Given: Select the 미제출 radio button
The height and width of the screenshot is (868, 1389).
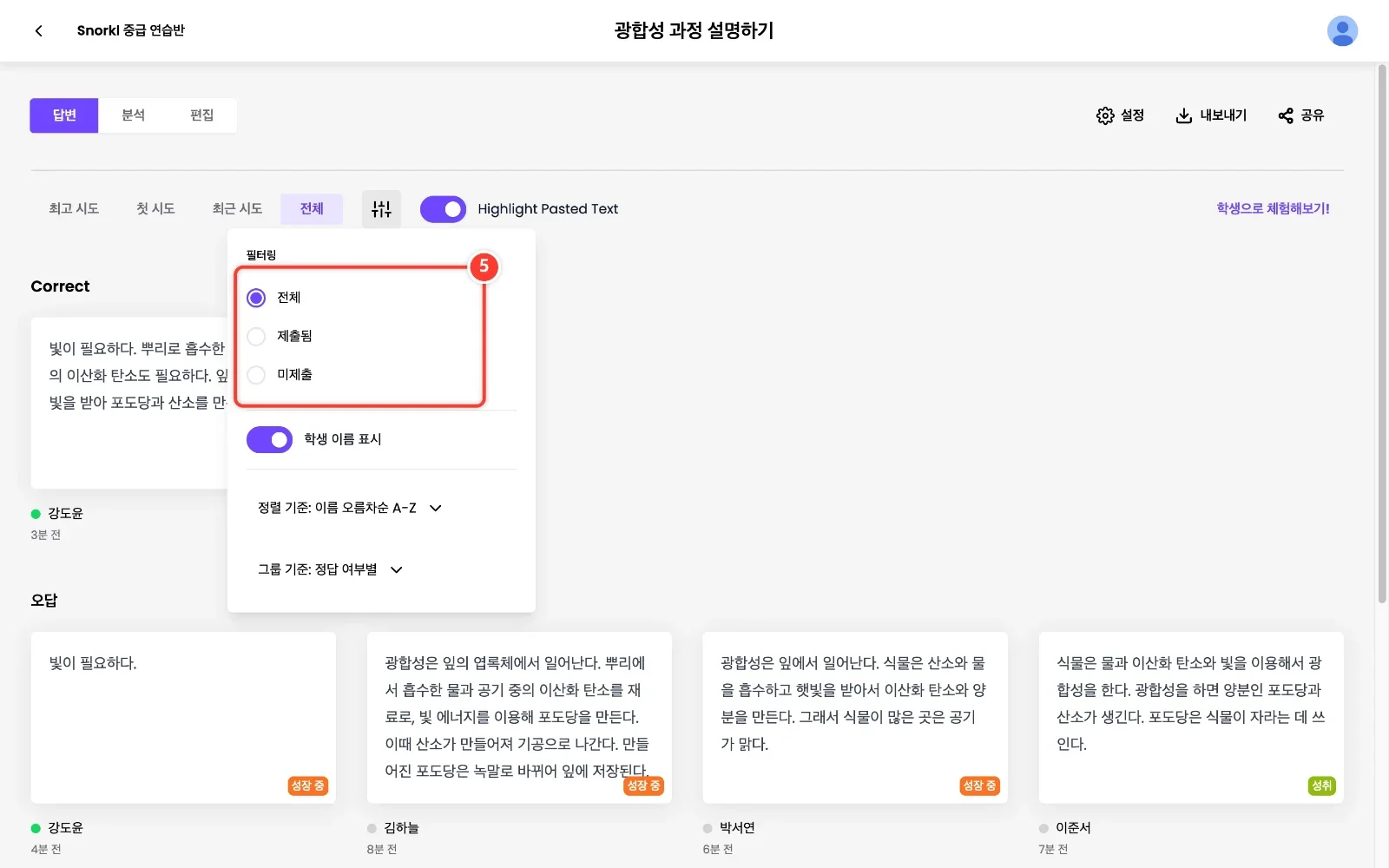Looking at the screenshot, I should pos(256,375).
